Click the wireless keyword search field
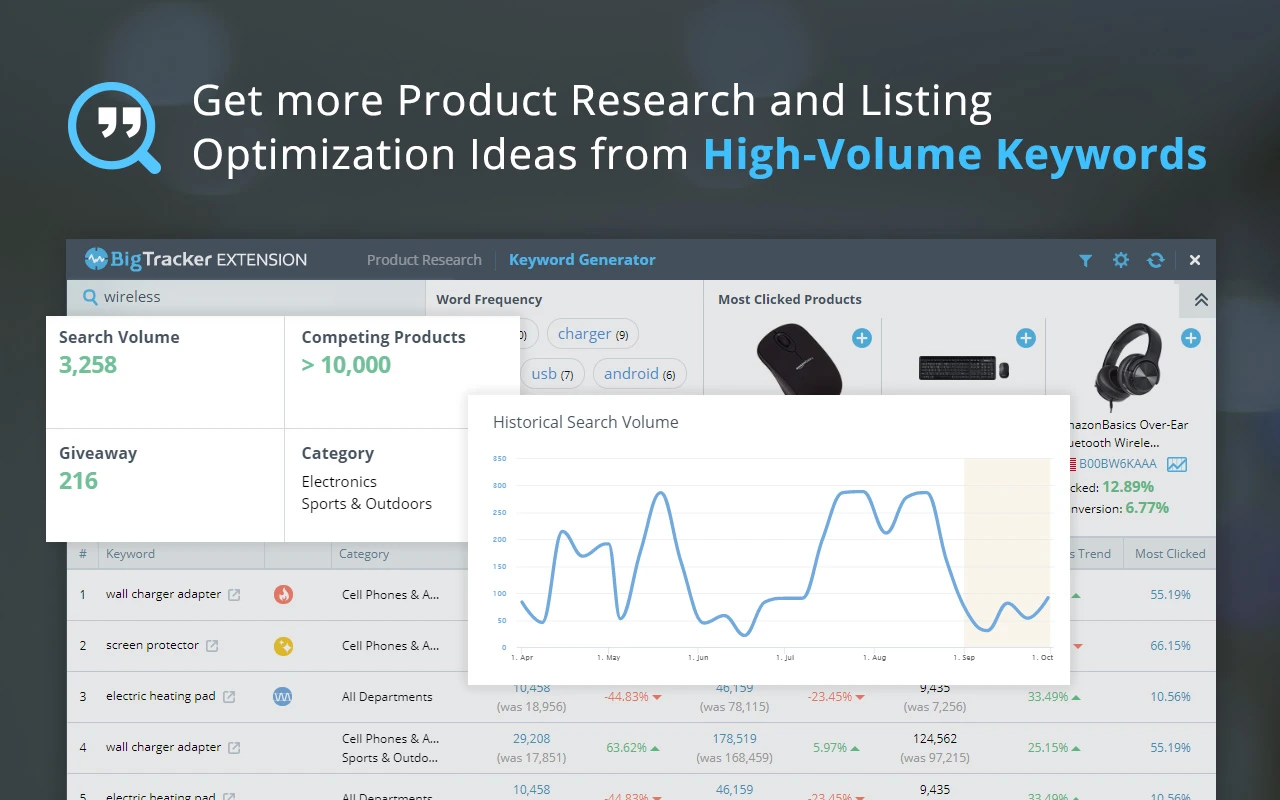Image resolution: width=1280 pixels, height=800 pixels. pos(250,297)
